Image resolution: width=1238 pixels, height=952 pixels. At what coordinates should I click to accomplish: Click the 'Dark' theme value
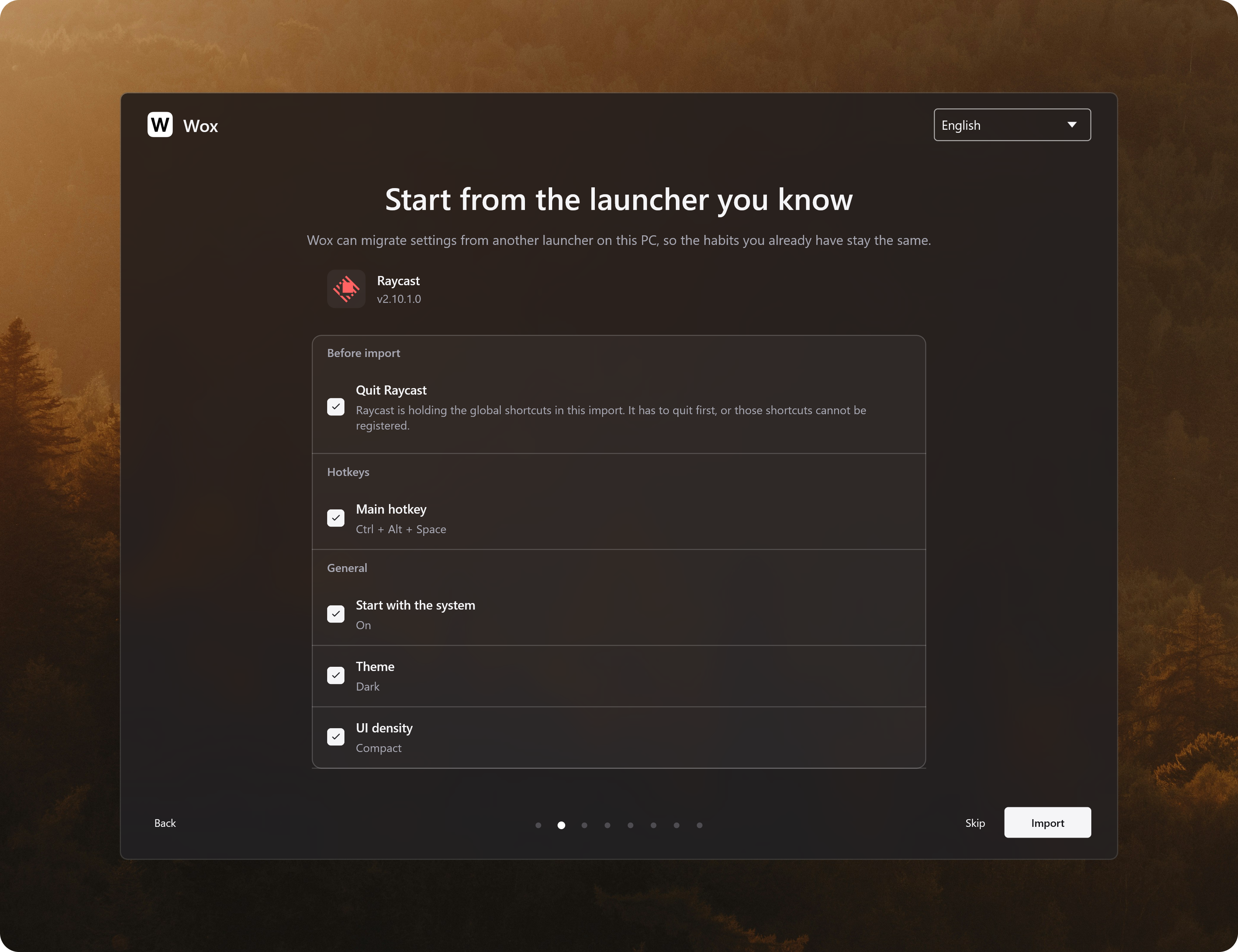coord(367,686)
